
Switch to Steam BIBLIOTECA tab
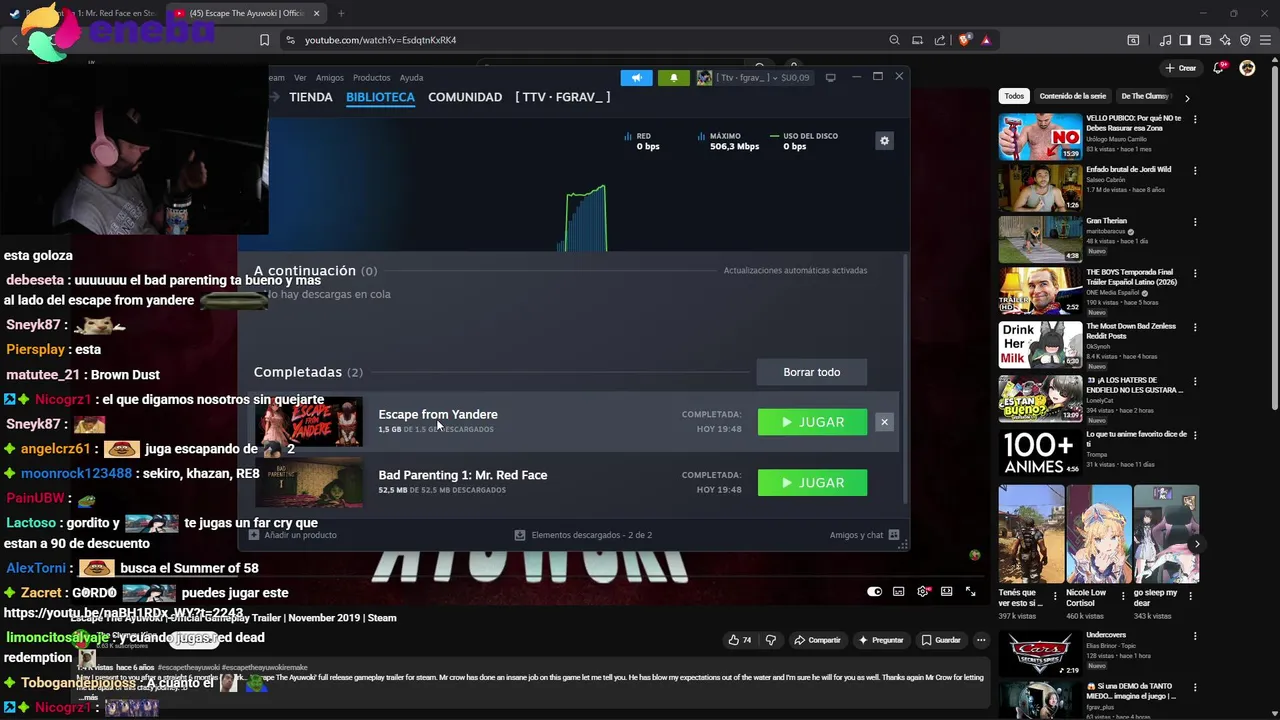point(380,97)
